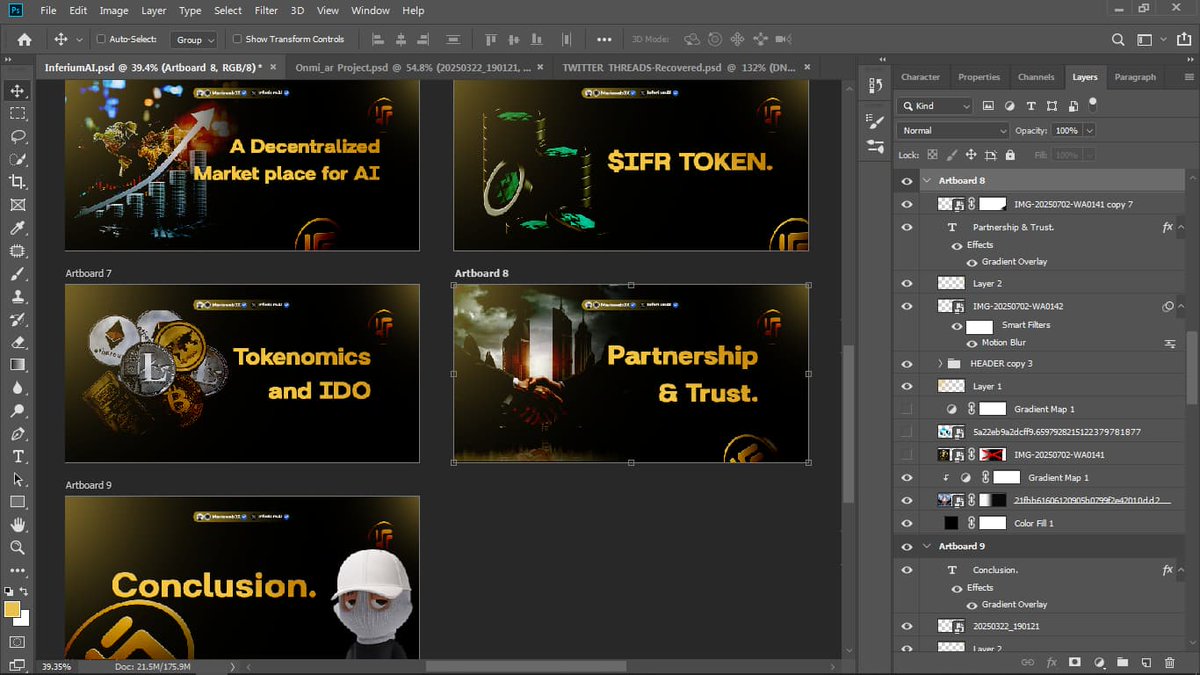Select the Path Selection tool
Screen dimensions: 1200x675
click(x=17, y=479)
